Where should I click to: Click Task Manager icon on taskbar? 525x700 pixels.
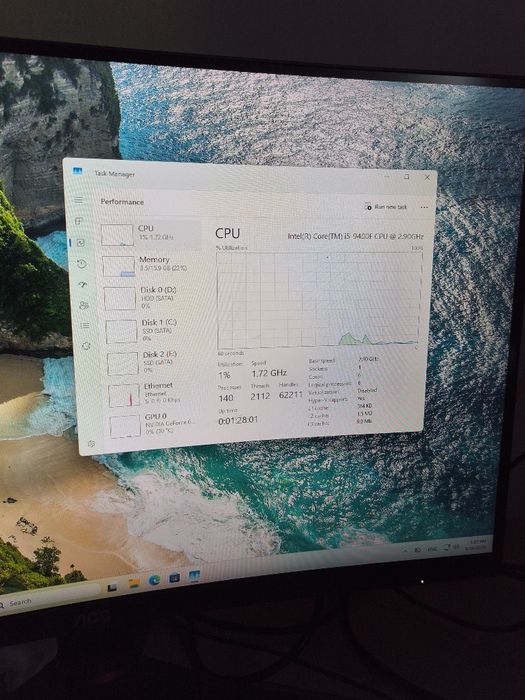click(194, 576)
